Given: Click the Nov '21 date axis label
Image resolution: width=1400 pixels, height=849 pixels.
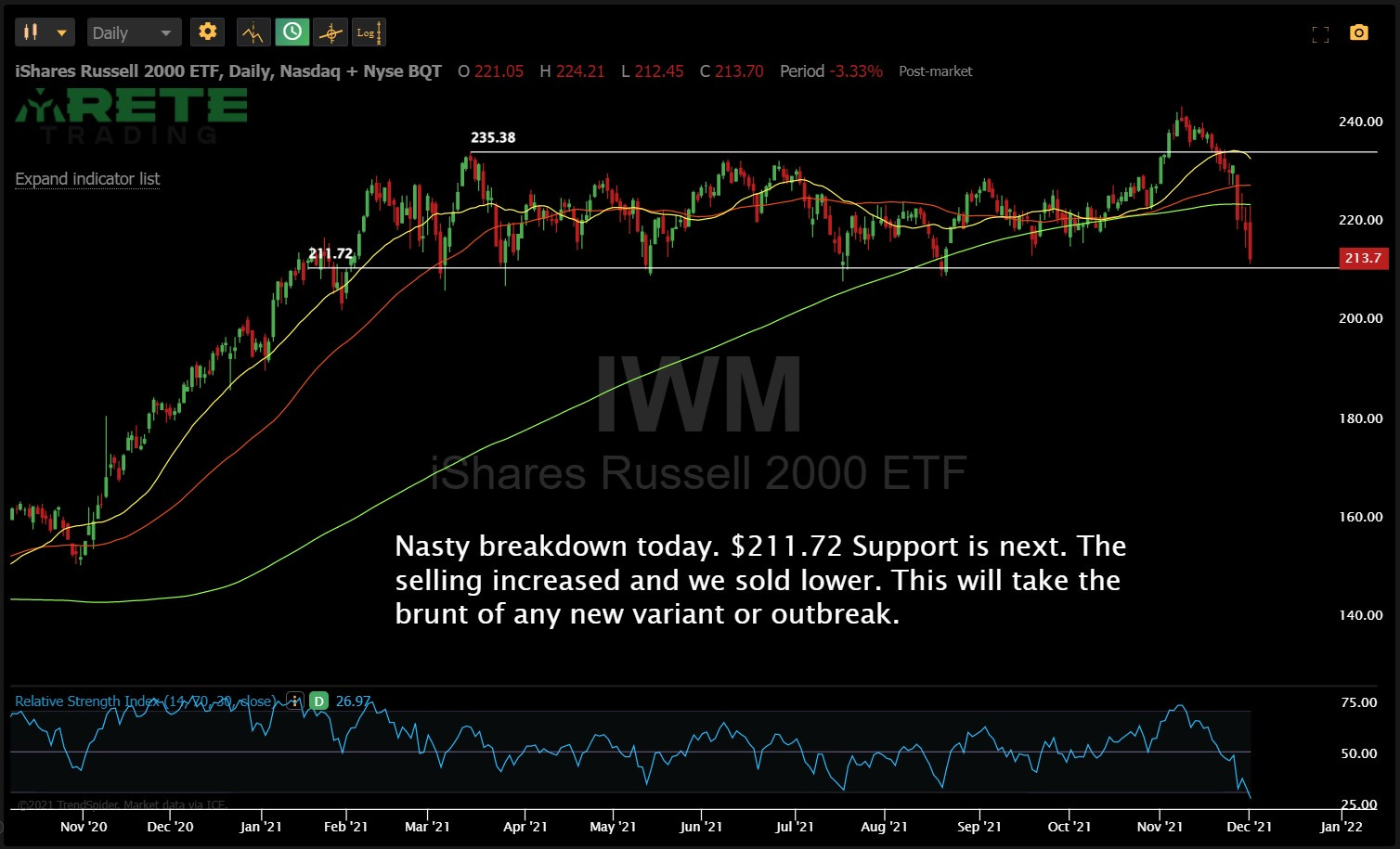Looking at the screenshot, I should [1160, 827].
